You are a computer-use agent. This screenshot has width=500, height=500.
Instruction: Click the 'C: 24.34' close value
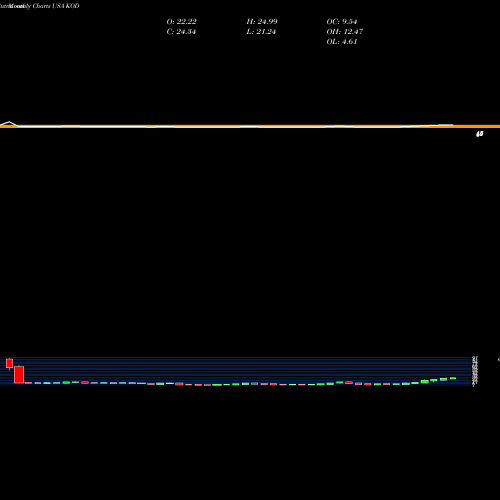[181, 31]
